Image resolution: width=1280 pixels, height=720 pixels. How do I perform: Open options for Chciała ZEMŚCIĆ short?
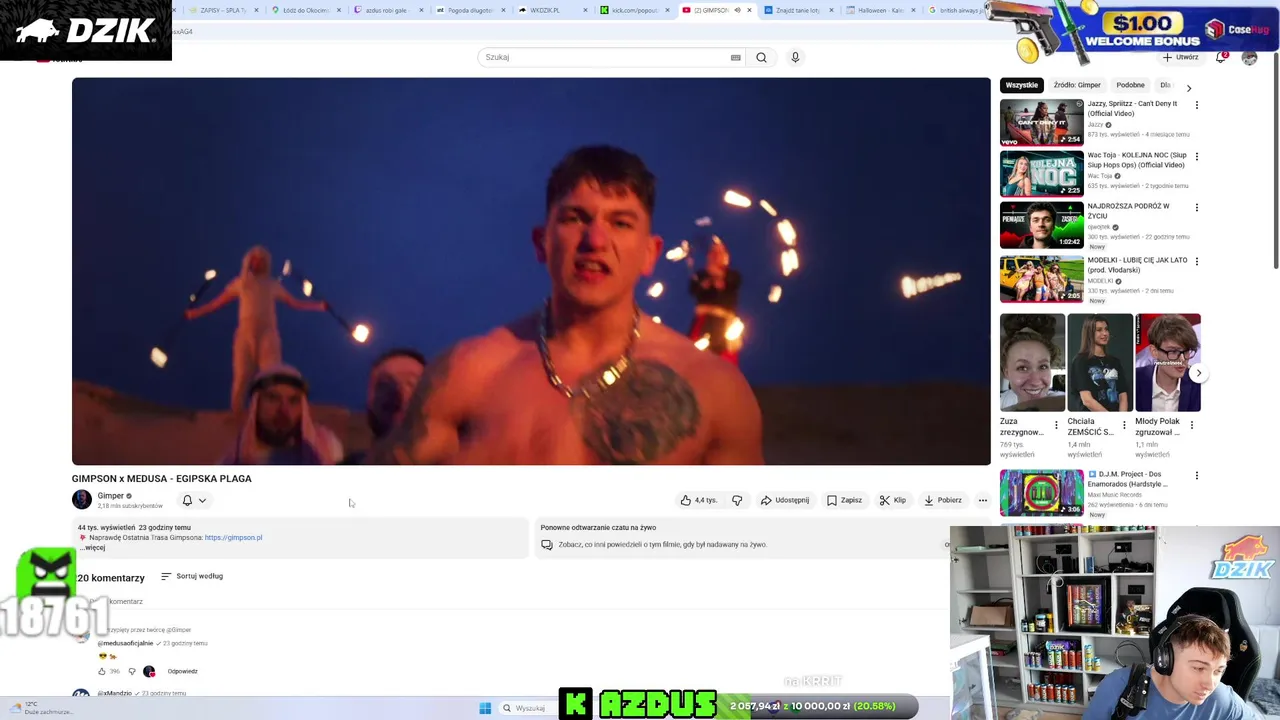point(1124,425)
